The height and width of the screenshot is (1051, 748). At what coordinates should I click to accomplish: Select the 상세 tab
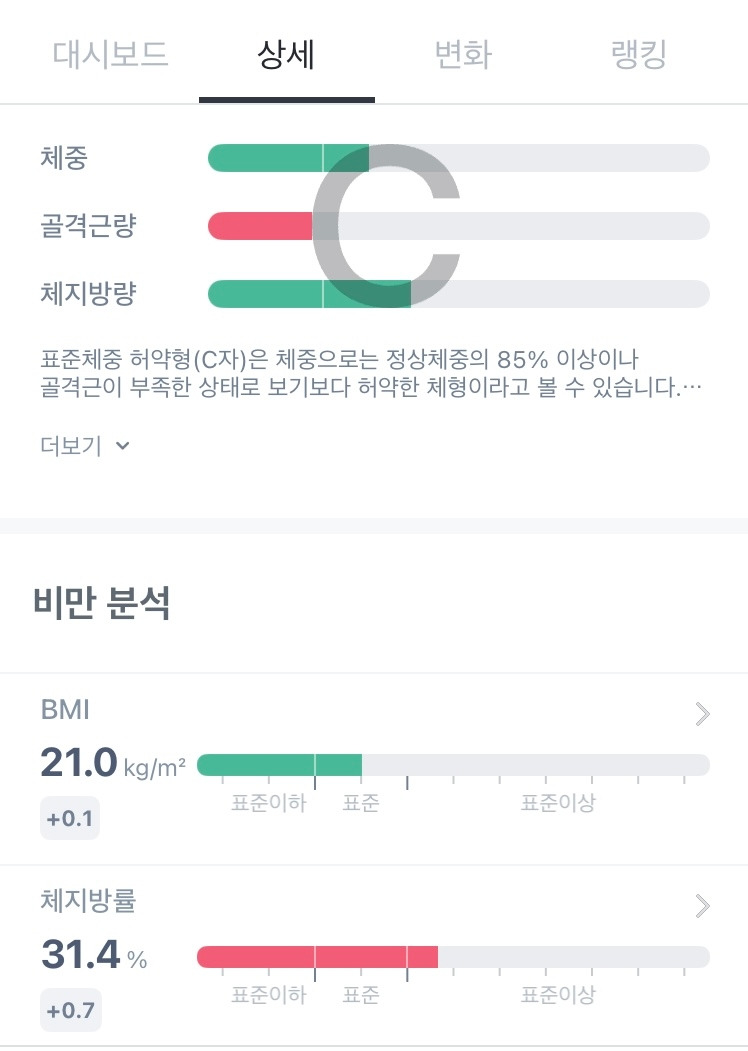tap(286, 54)
